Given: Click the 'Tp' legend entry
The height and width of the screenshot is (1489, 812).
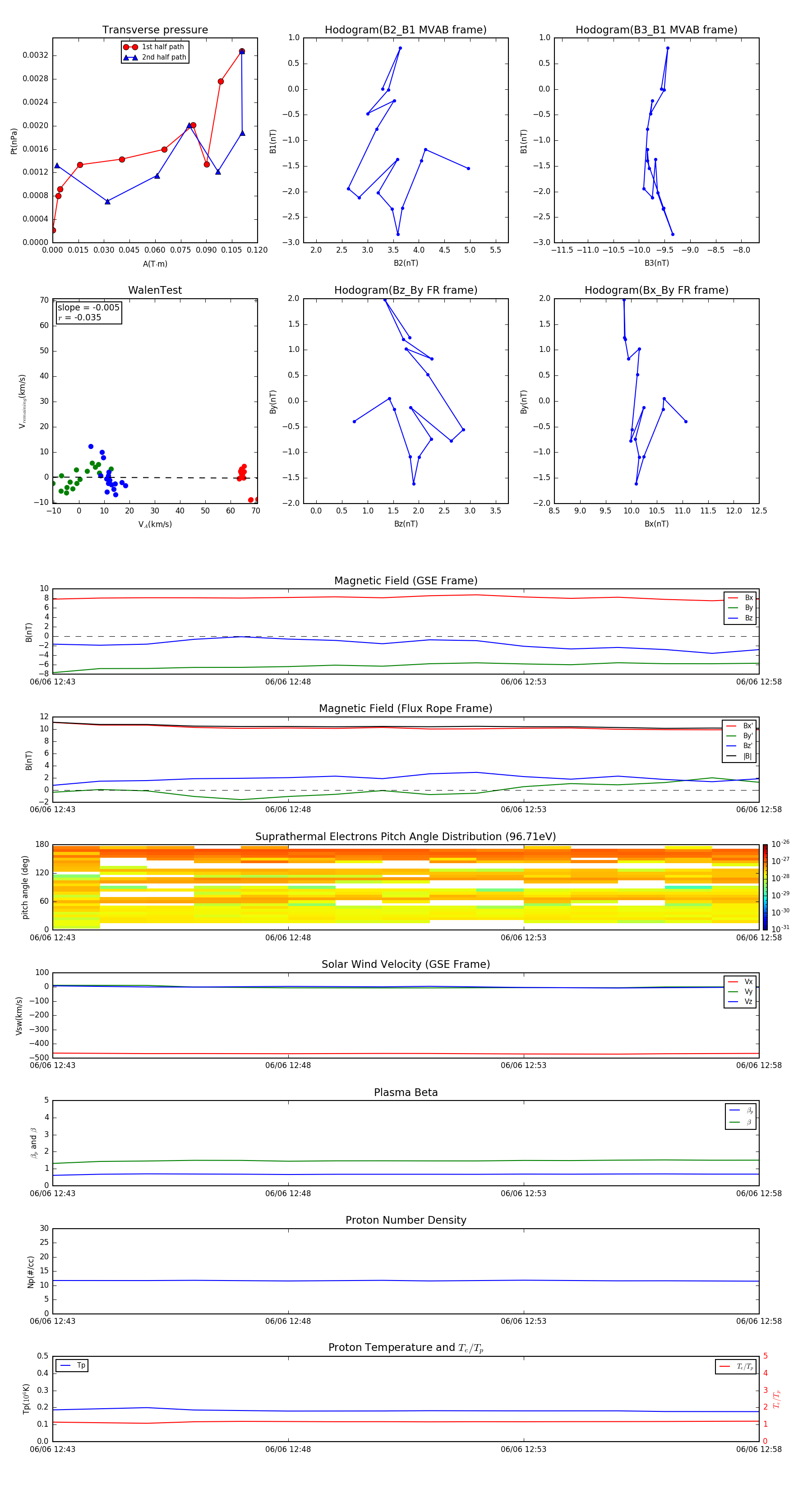Looking at the screenshot, I should [72, 1365].
